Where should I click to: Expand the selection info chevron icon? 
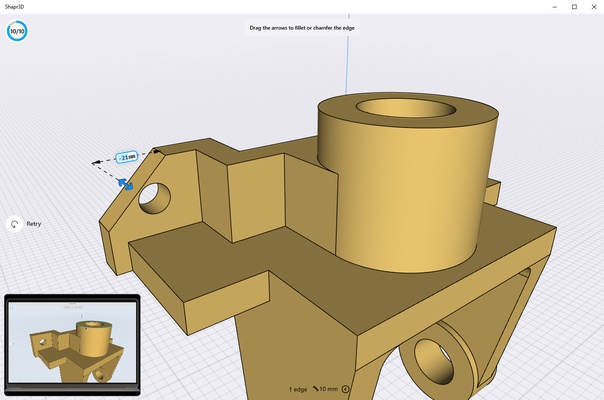click(x=345, y=389)
